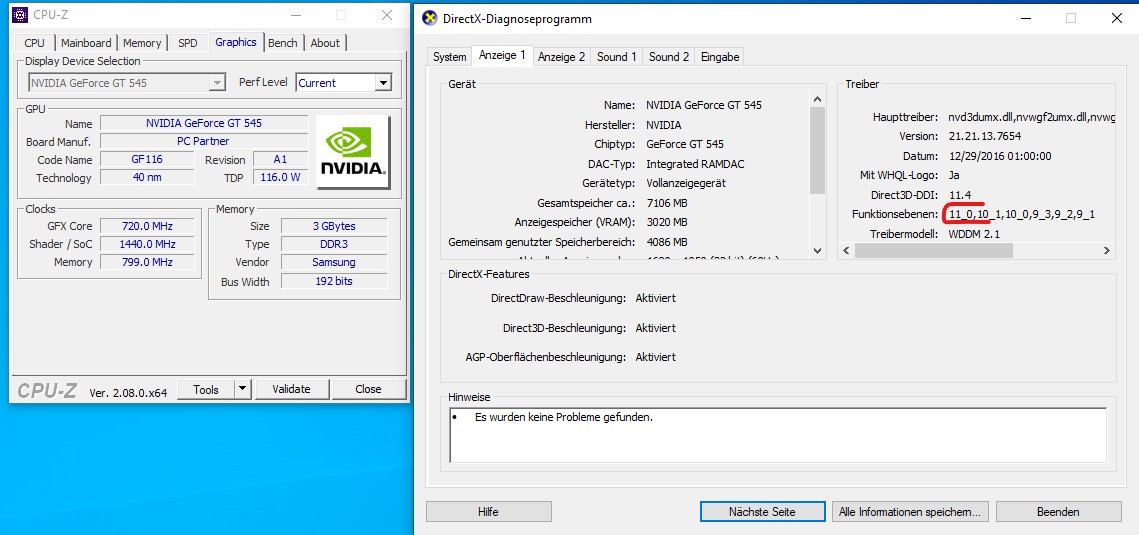Switch to the Anzeige 2 tab
The width and height of the screenshot is (1139, 535).
pos(561,57)
